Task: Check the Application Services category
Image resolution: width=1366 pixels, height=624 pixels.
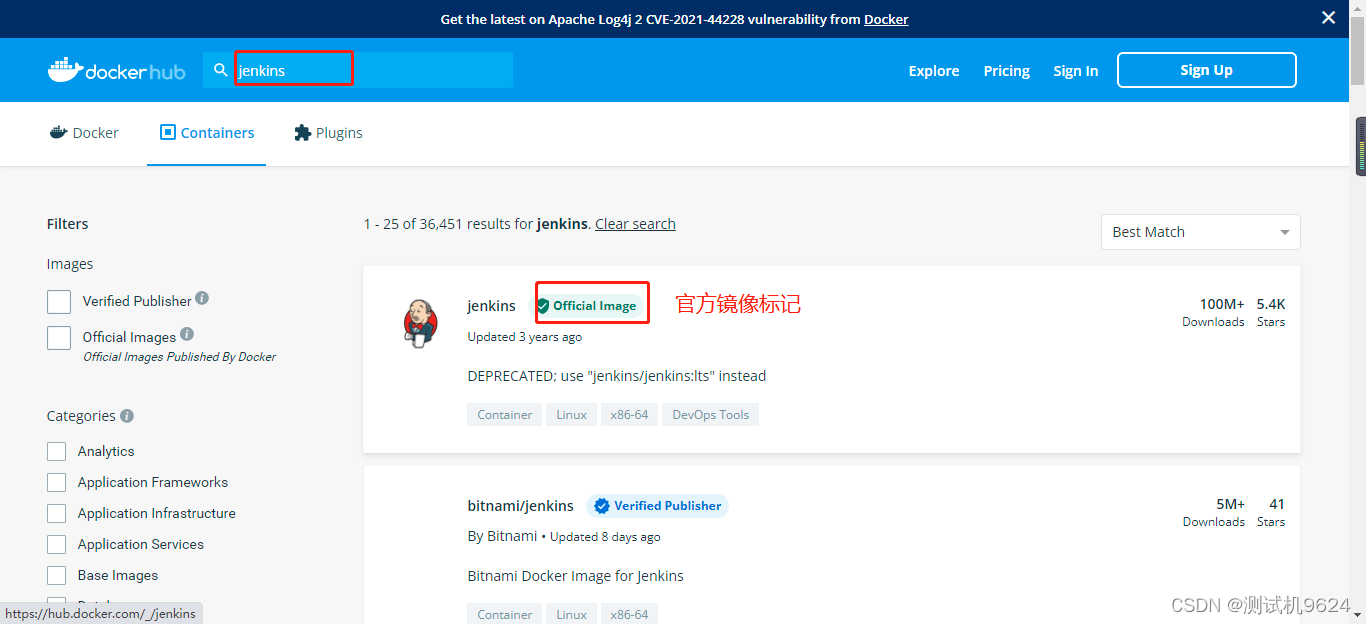Action: click(x=57, y=545)
